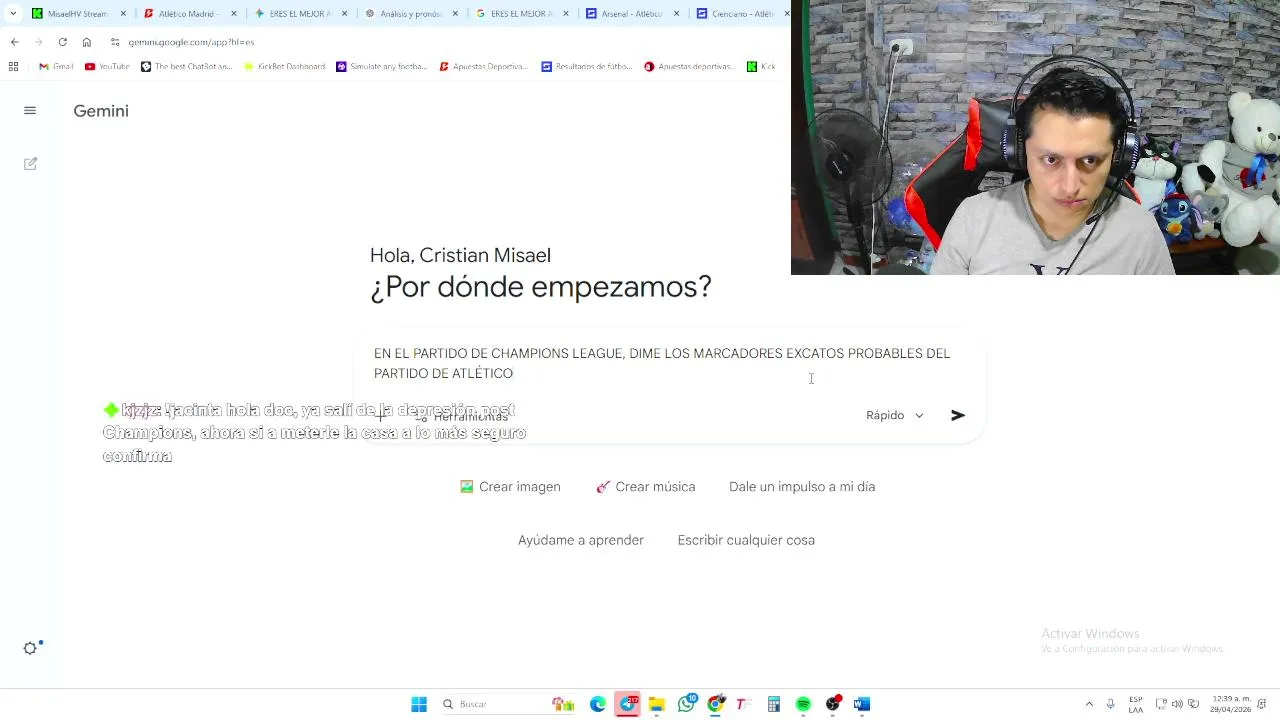Select the Escribir cualquier cosa chip
This screenshot has height=720, width=1280.
point(746,540)
